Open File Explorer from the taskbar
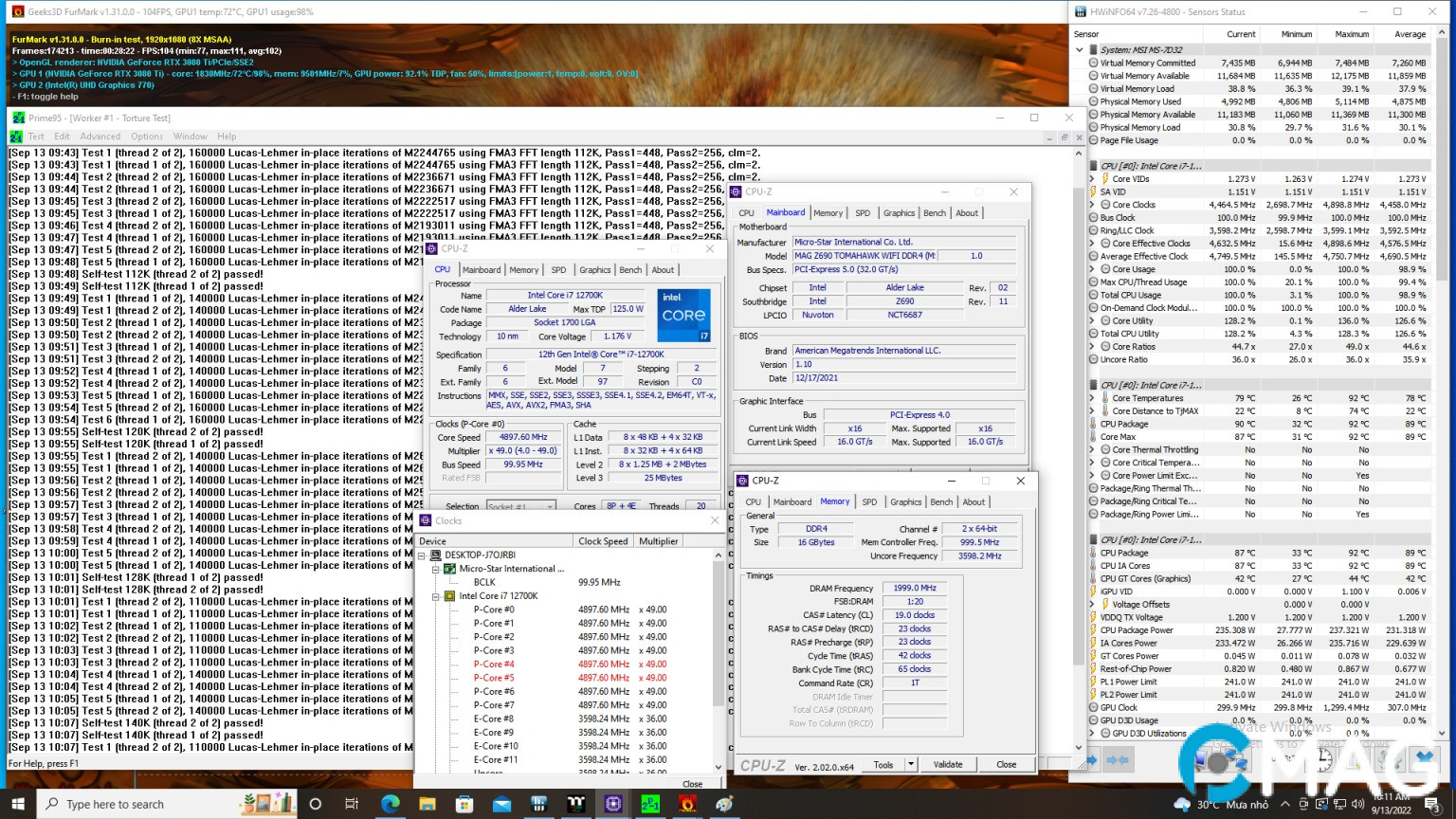 pos(427,804)
